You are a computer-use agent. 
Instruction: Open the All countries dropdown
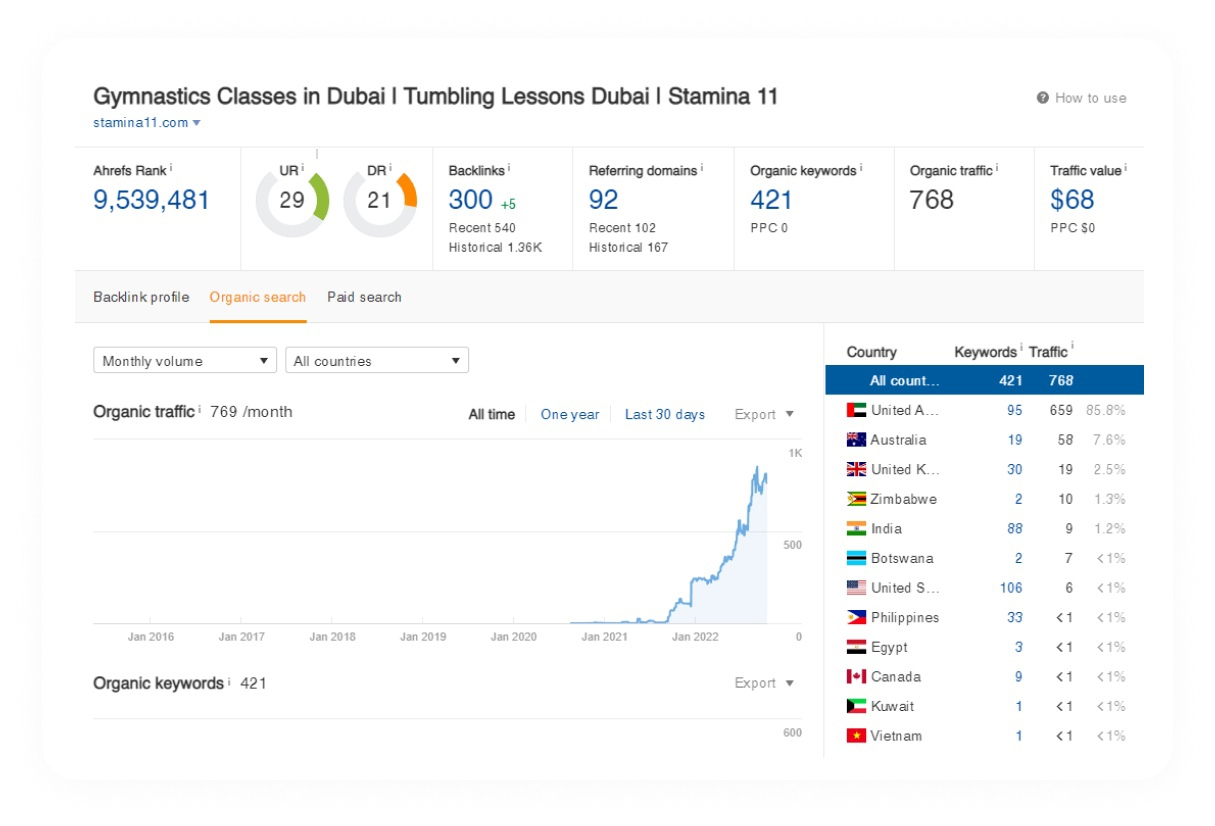pos(377,361)
